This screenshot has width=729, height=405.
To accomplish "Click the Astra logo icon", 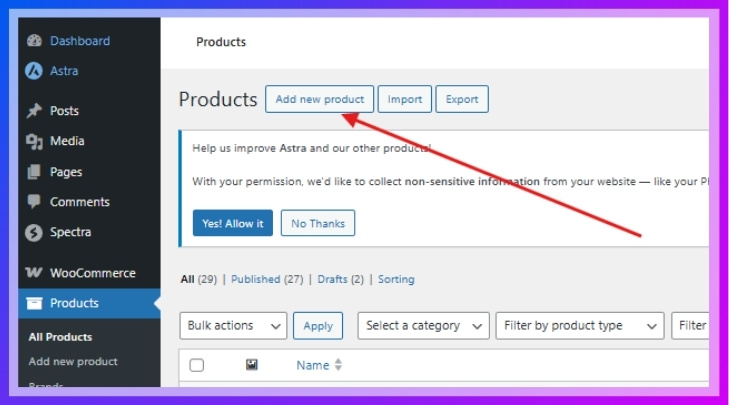I will (x=34, y=71).
